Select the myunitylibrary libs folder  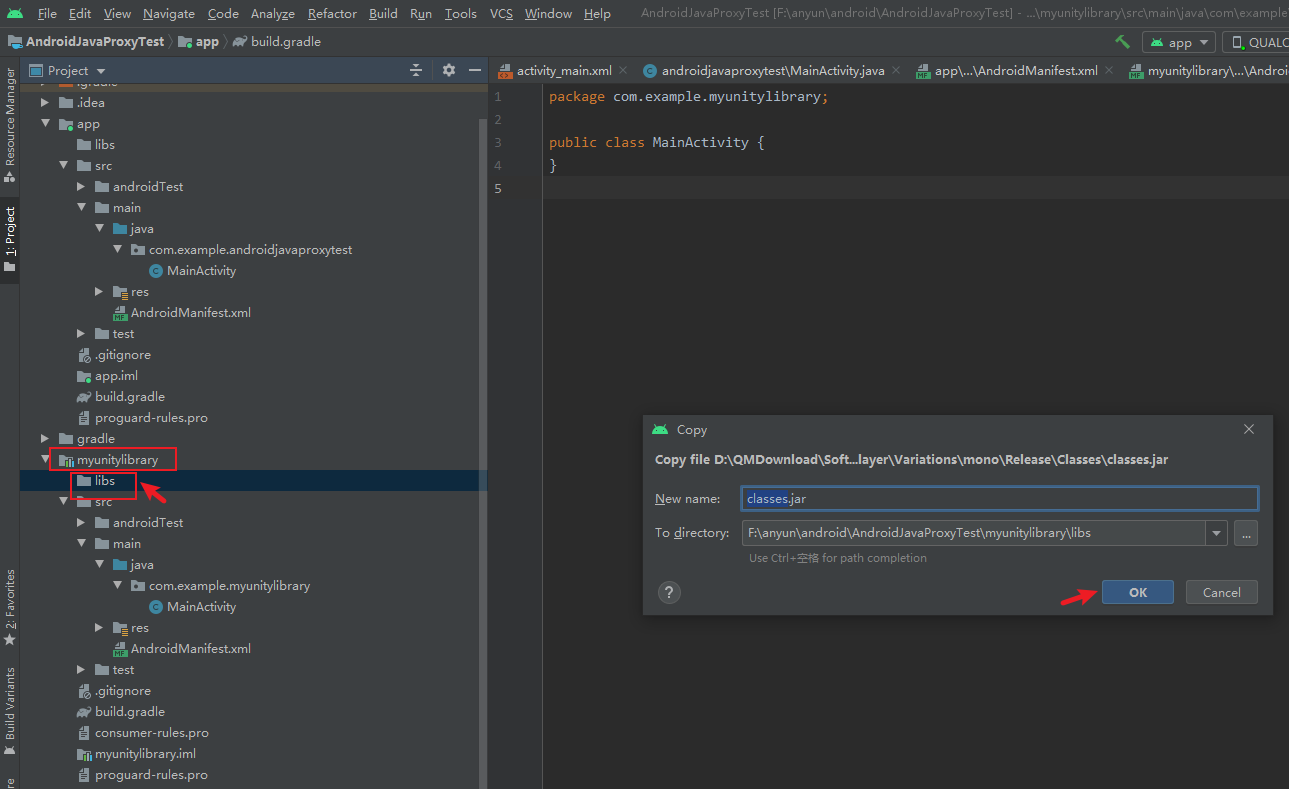pos(96,480)
